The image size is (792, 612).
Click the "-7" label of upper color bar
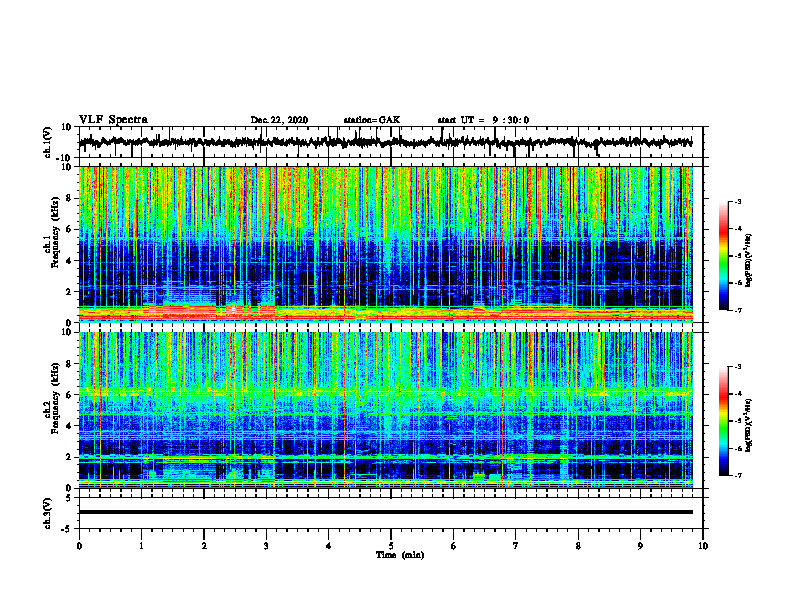point(738,310)
